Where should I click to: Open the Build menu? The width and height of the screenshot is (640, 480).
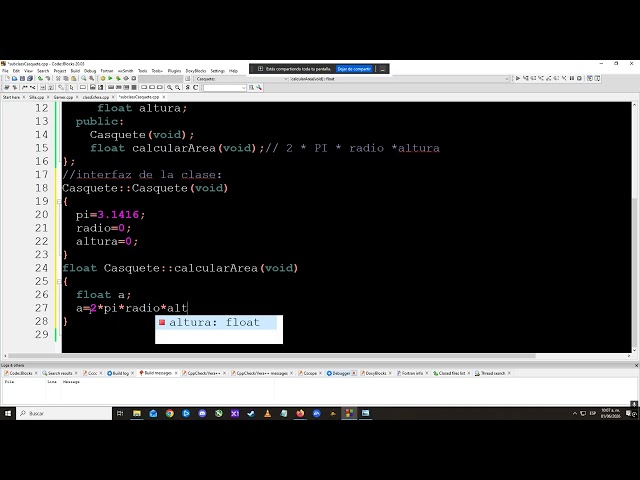tap(75, 71)
